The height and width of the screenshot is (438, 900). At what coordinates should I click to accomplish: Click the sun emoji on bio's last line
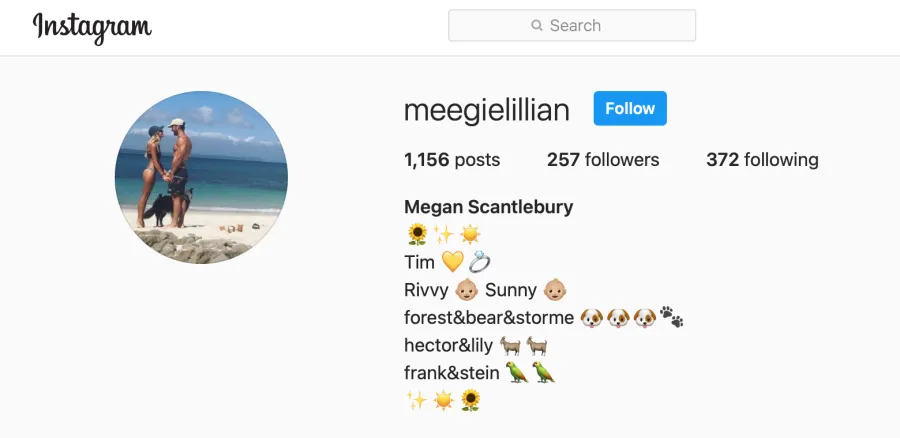coord(444,400)
